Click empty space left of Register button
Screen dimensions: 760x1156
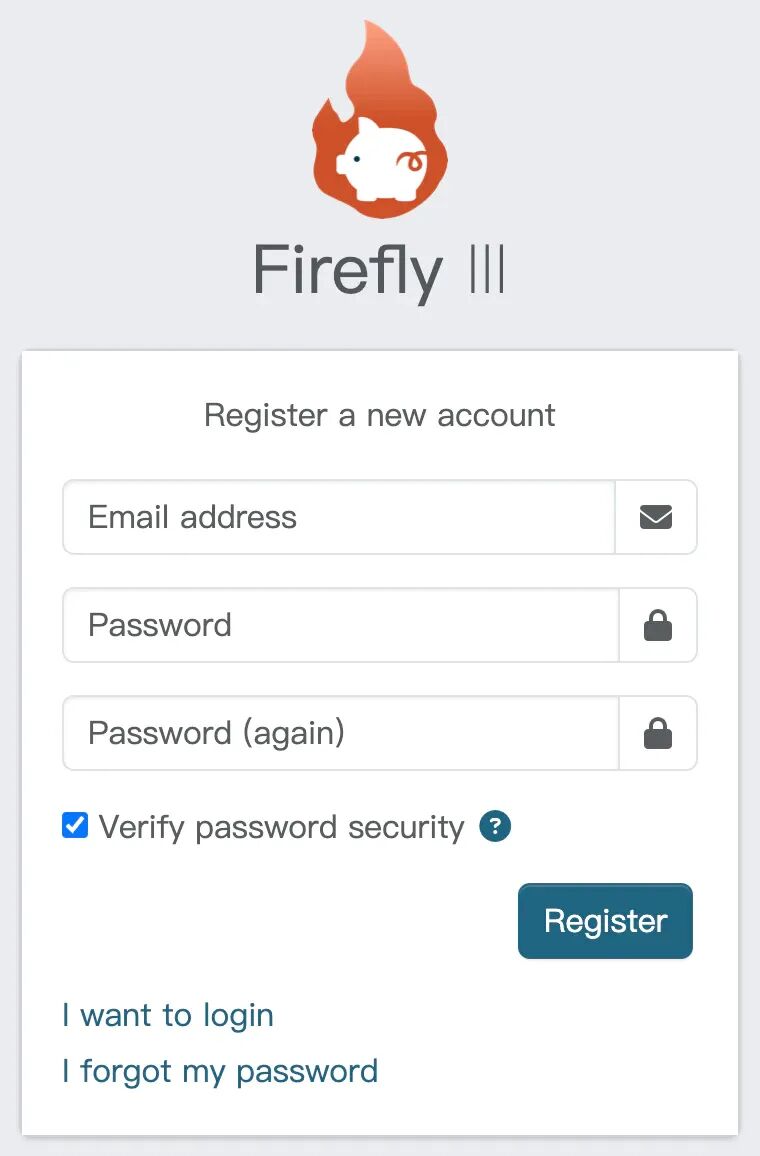(287, 921)
